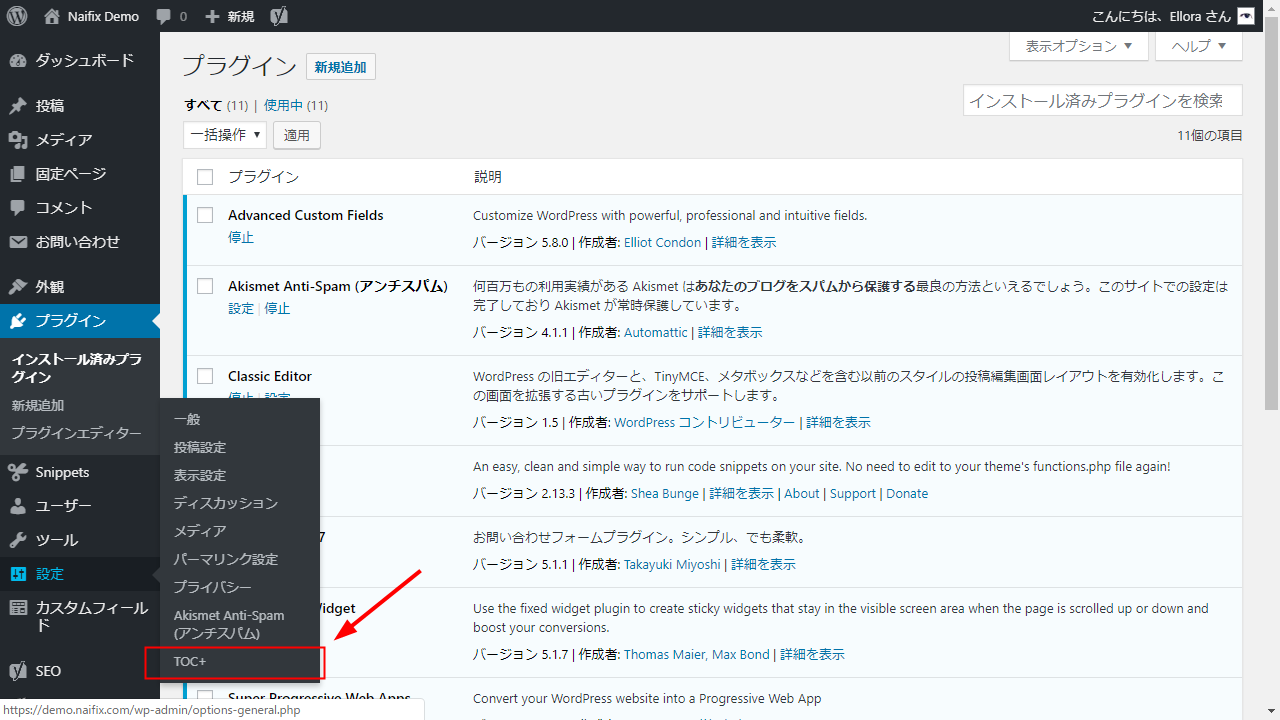This screenshot has height=720, width=1280.
Task: Open Automattic author link
Action: click(656, 332)
